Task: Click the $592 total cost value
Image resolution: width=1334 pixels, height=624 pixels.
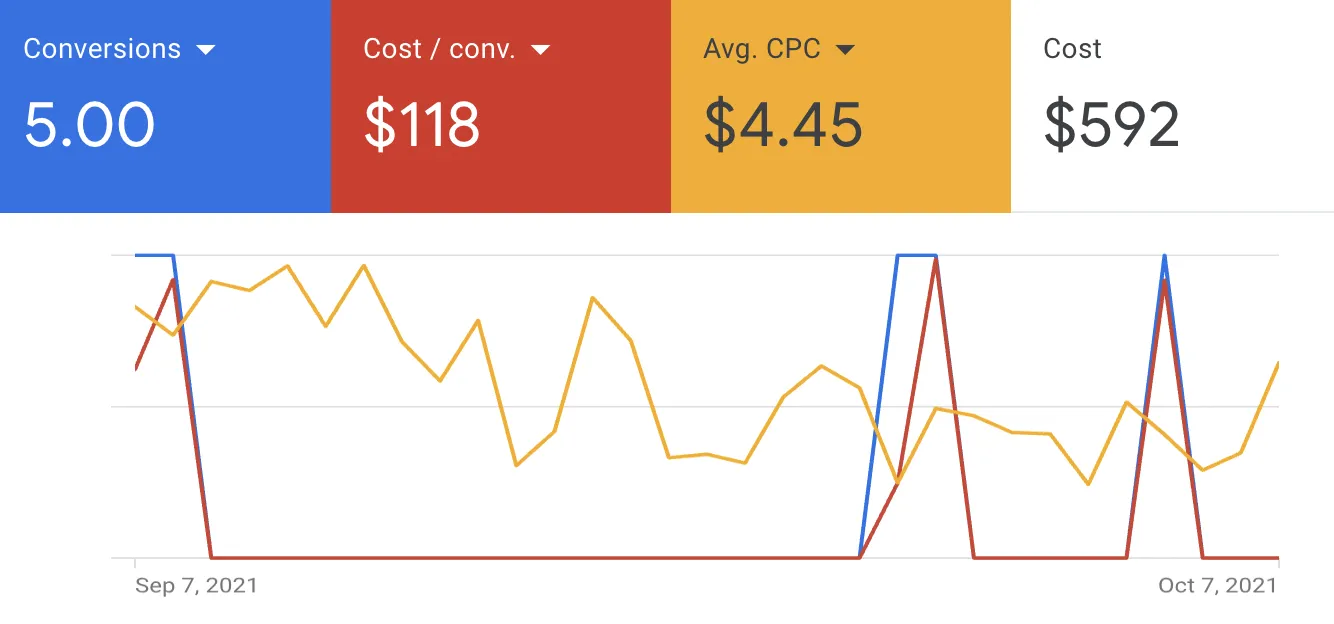Action: (1111, 125)
